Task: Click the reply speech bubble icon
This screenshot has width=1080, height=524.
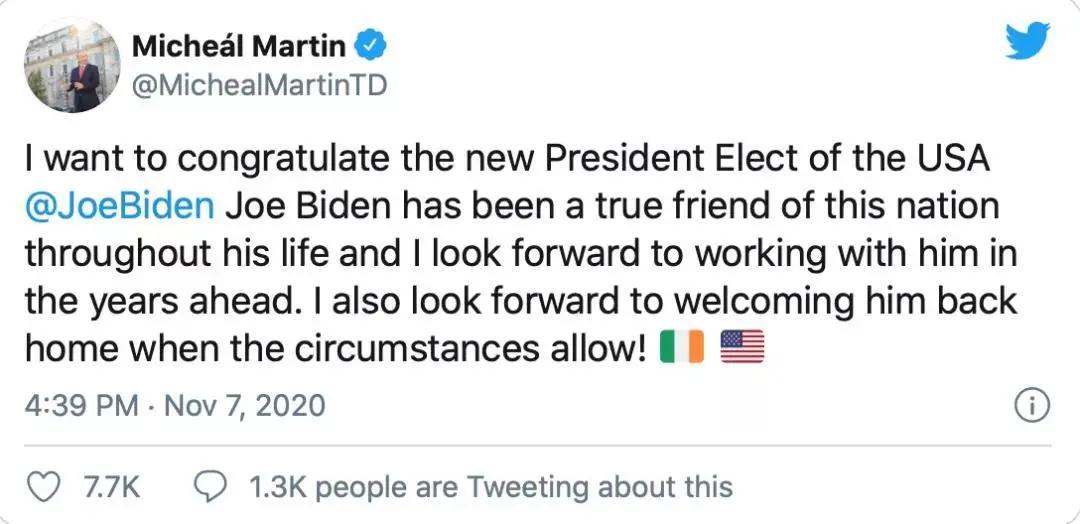Action: click(209, 487)
